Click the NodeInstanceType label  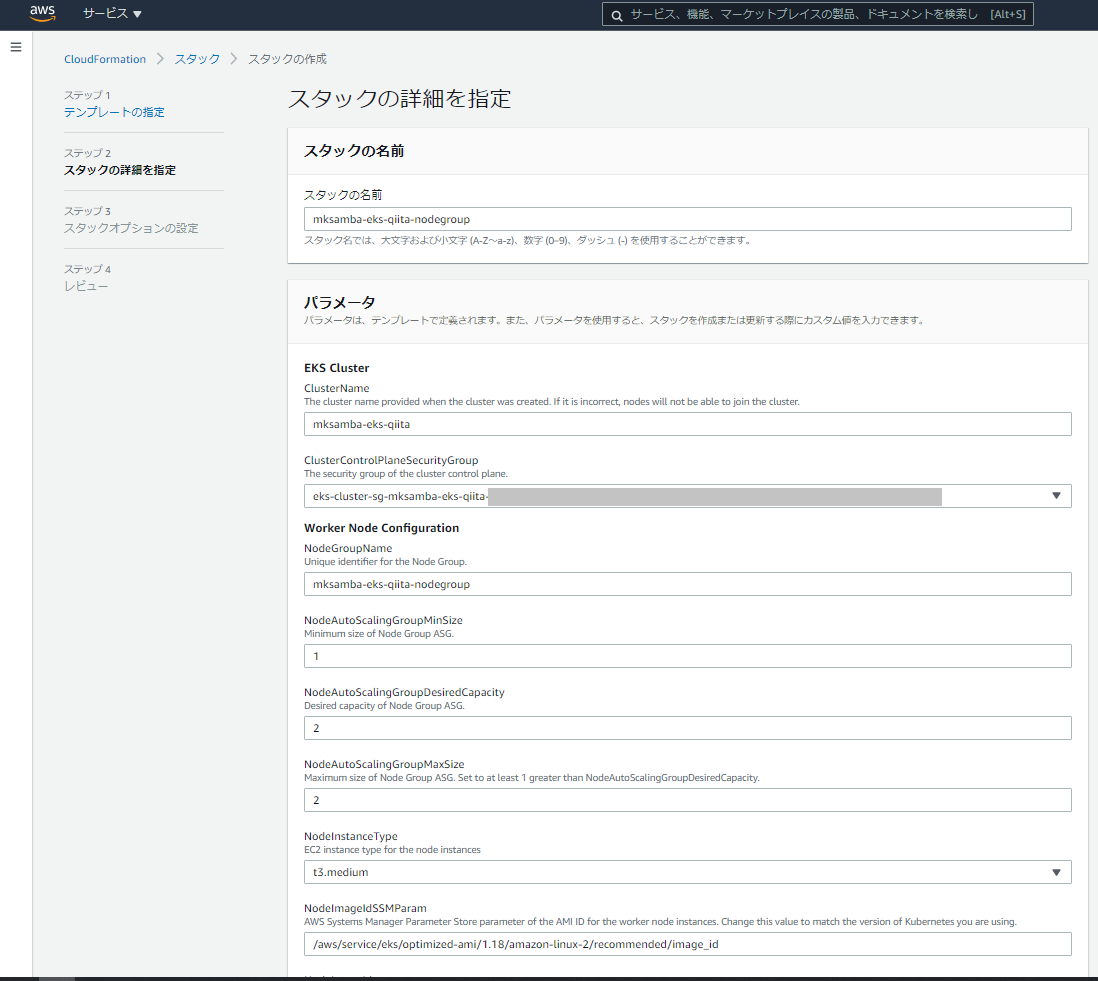tap(351, 836)
